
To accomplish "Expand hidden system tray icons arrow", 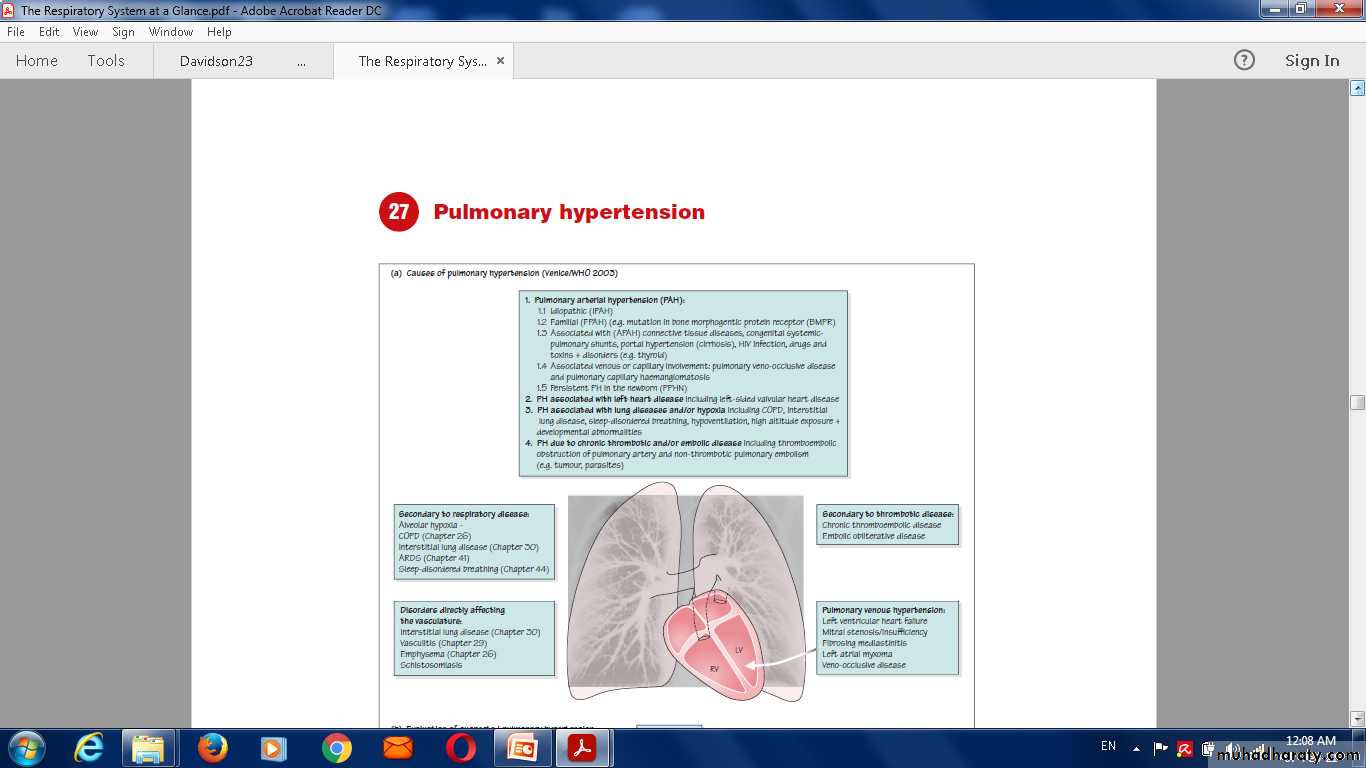I will point(1136,748).
